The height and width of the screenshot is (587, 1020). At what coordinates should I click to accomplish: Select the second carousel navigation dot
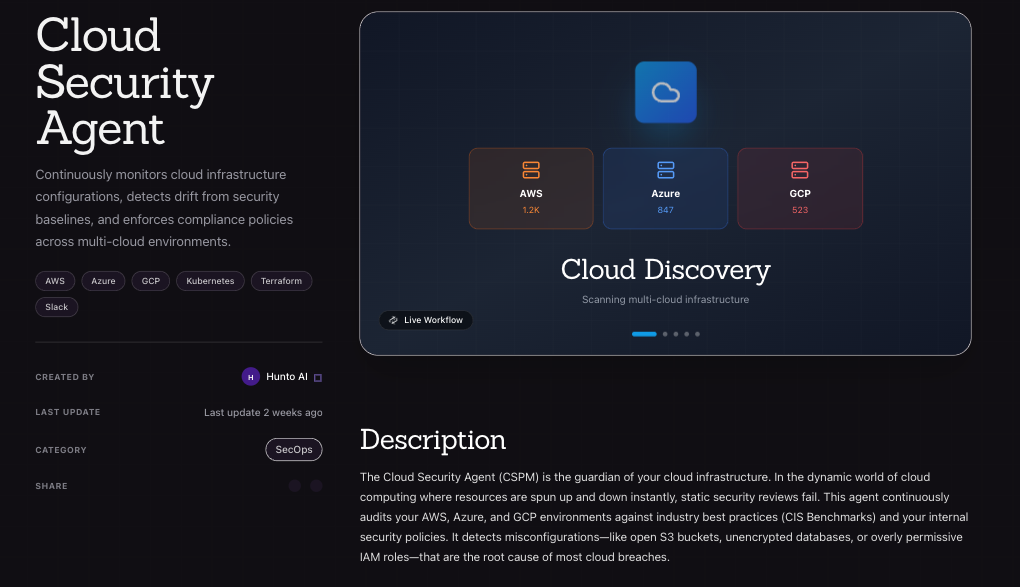665,334
